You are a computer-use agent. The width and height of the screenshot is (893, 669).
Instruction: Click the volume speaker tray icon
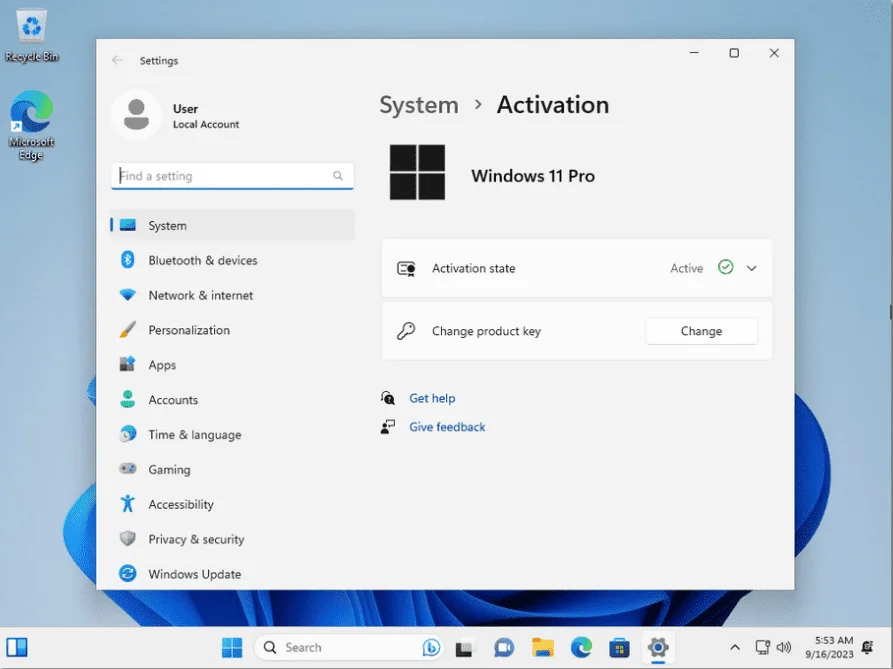pyautogui.click(x=784, y=647)
